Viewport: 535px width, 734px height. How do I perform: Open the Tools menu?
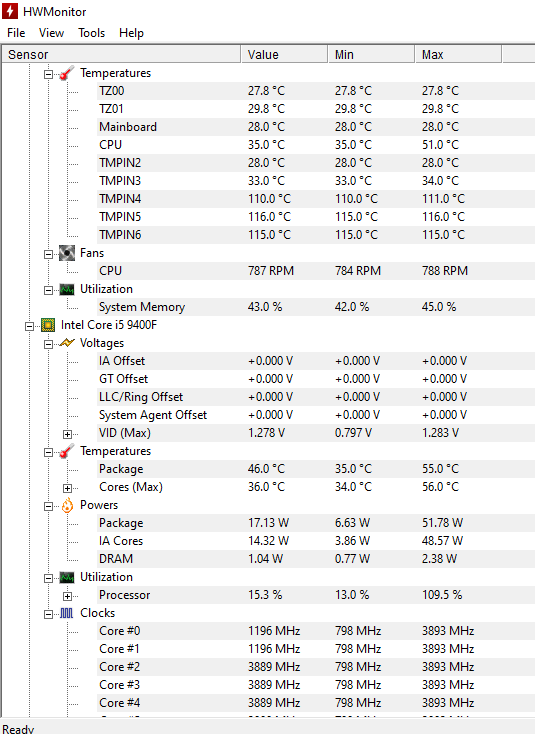coord(91,33)
